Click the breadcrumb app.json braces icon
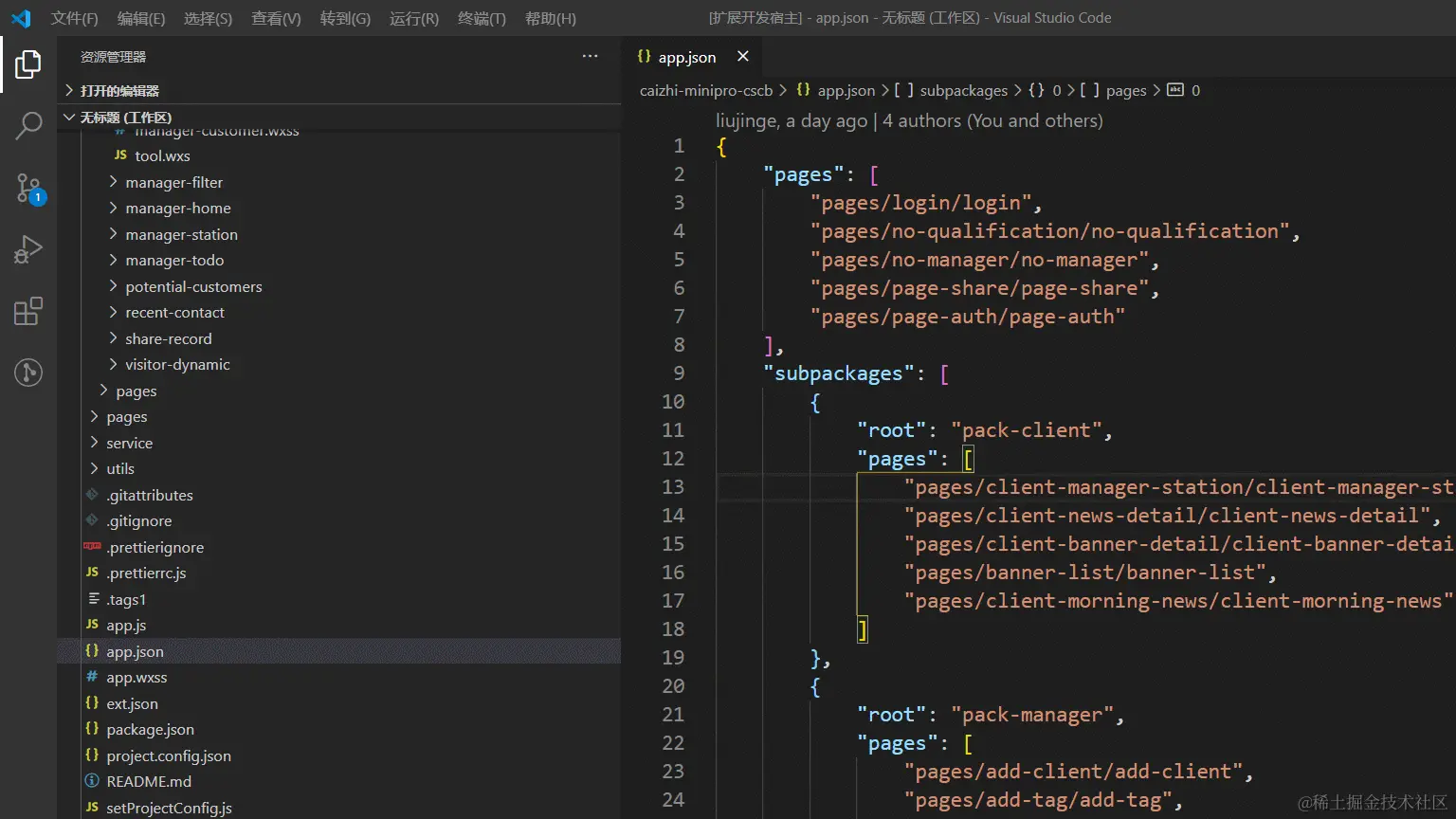Viewport: 1456px width, 819px height. (803, 90)
